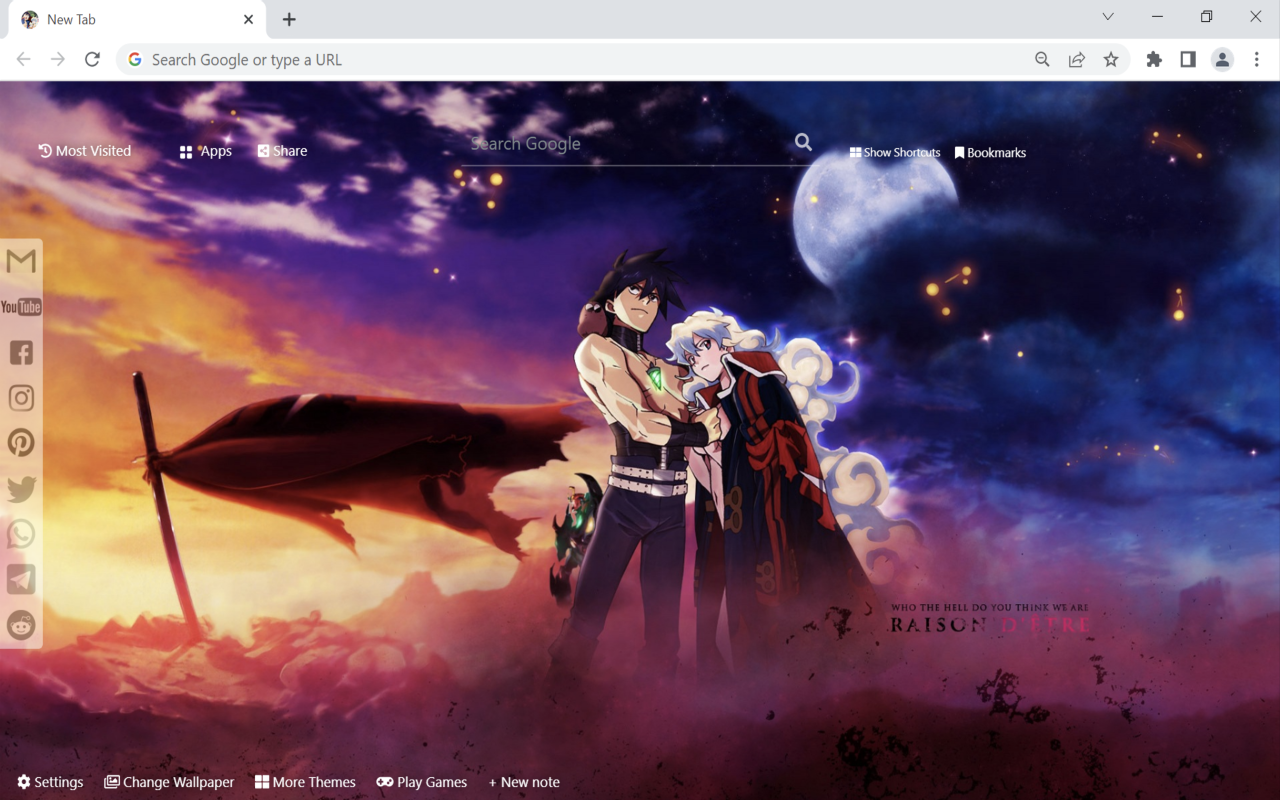The height and width of the screenshot is (800, 1280).
Task: Open the Chrome profile avatar
Action: 1222,60
